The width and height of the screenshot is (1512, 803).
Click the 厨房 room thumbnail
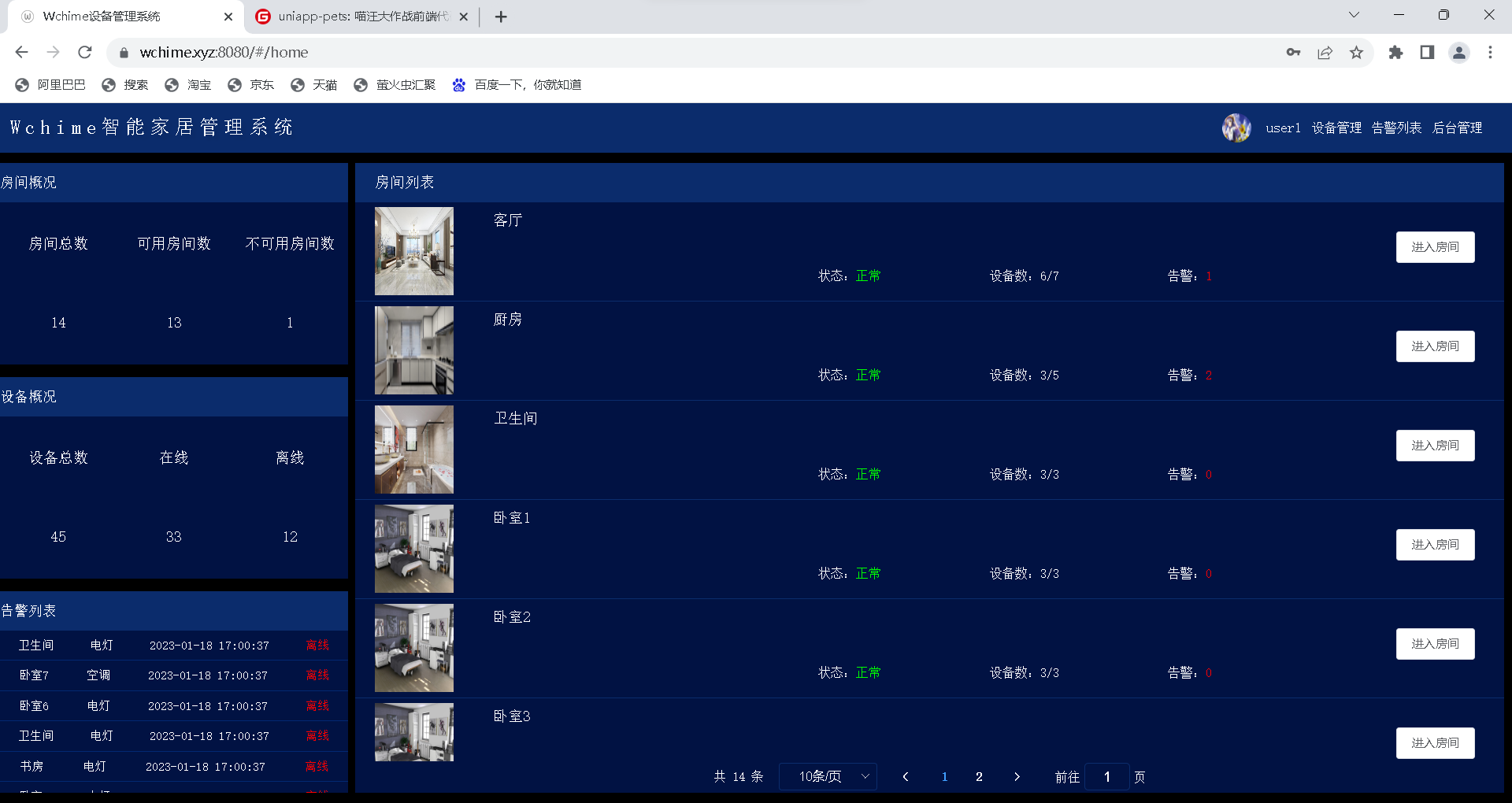(414, 350)
